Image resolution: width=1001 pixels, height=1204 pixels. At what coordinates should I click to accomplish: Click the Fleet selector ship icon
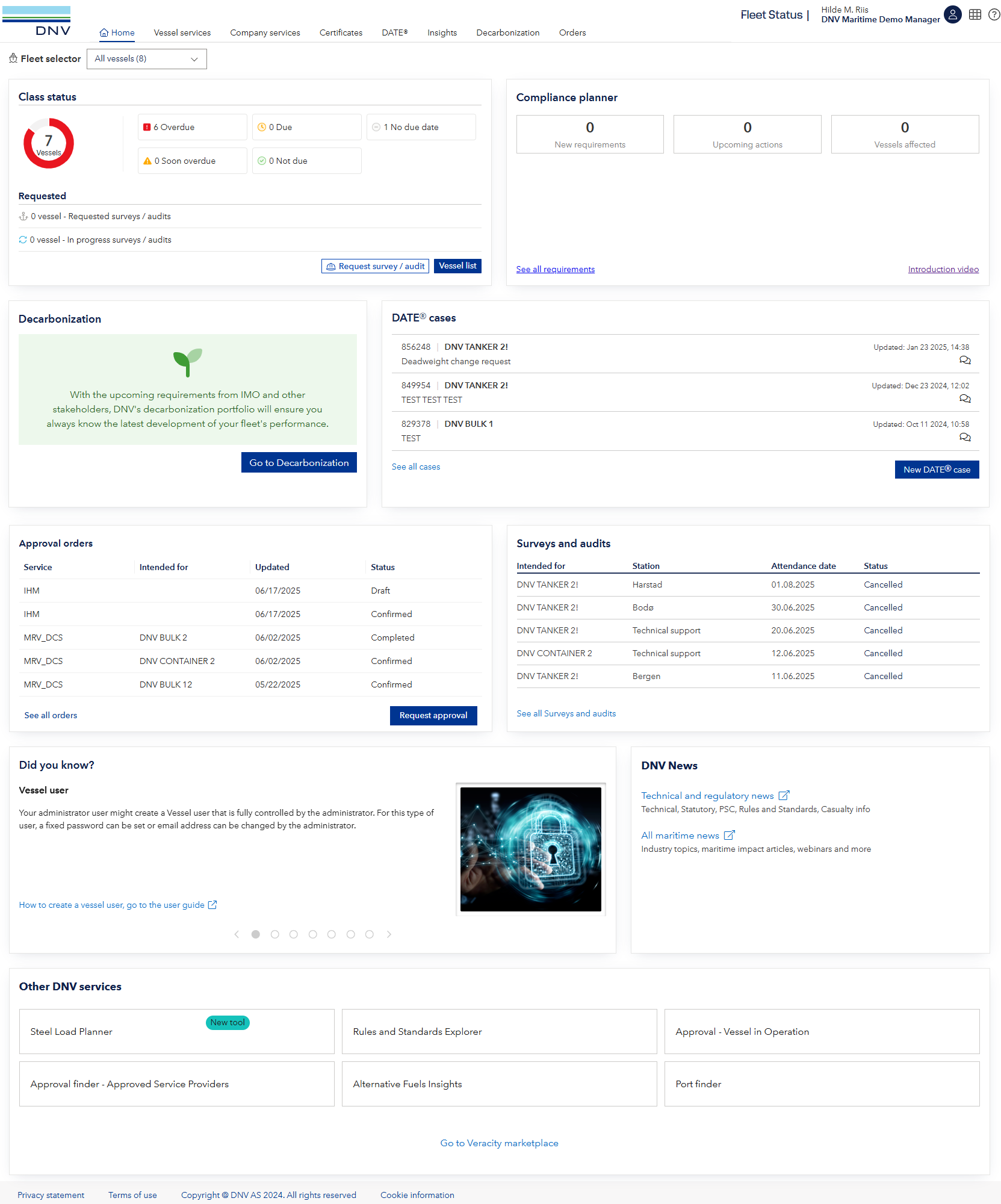[x=13, y=58]
